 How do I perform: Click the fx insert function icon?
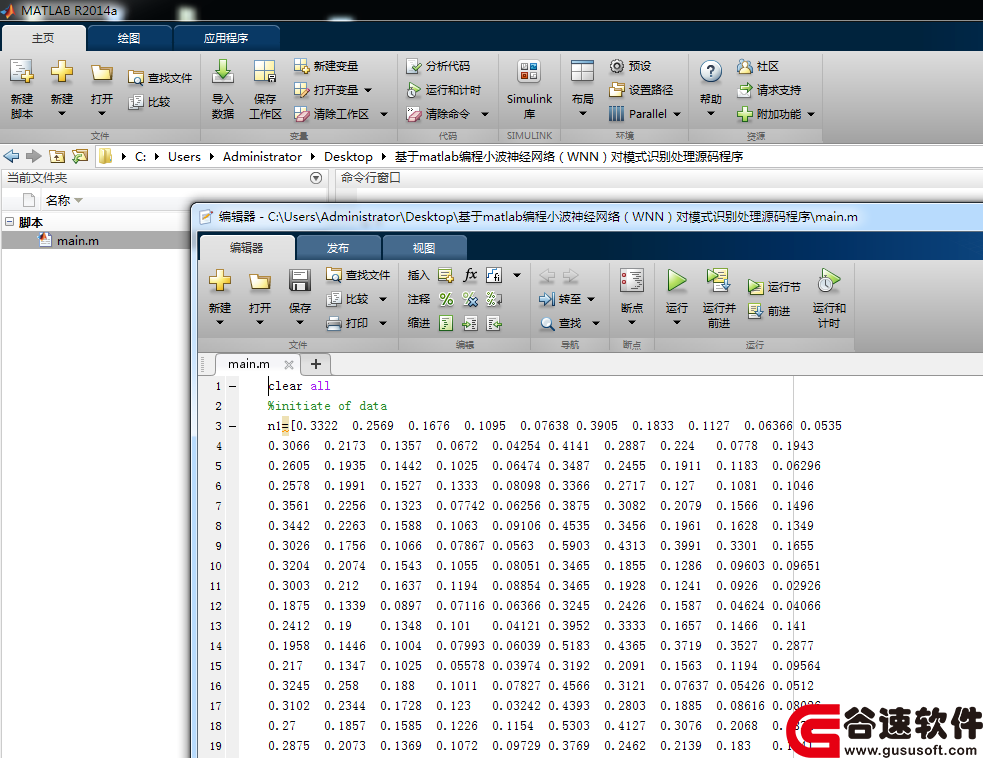(x=470, y=275)
